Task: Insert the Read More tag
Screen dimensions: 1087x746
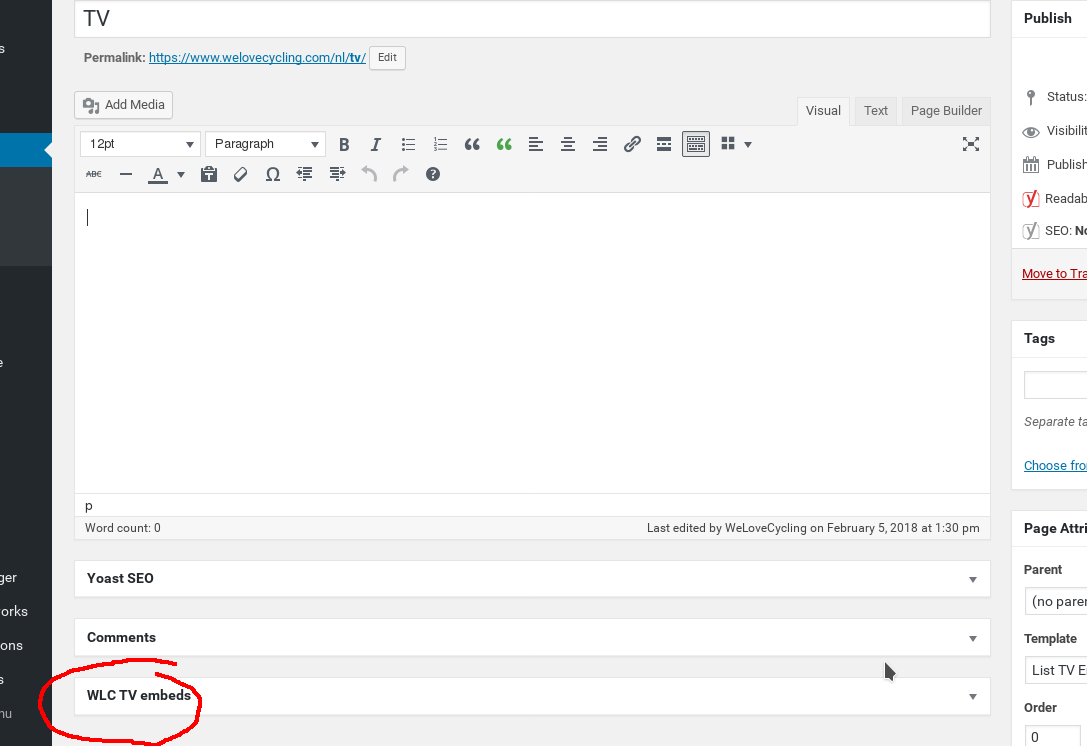Action: click(x=663, y=144)
